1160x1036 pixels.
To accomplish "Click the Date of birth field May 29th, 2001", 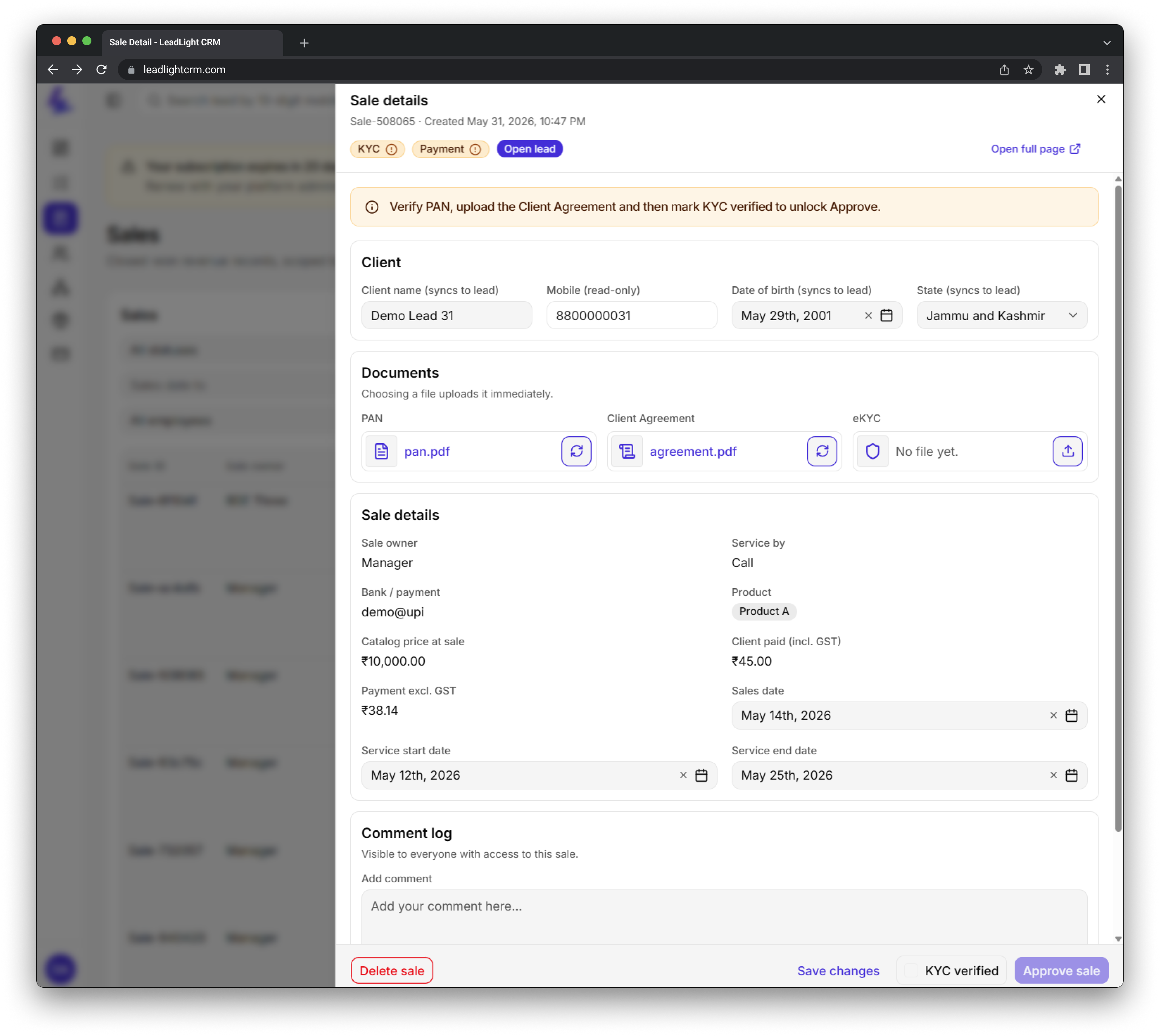I will pos(816,315).
